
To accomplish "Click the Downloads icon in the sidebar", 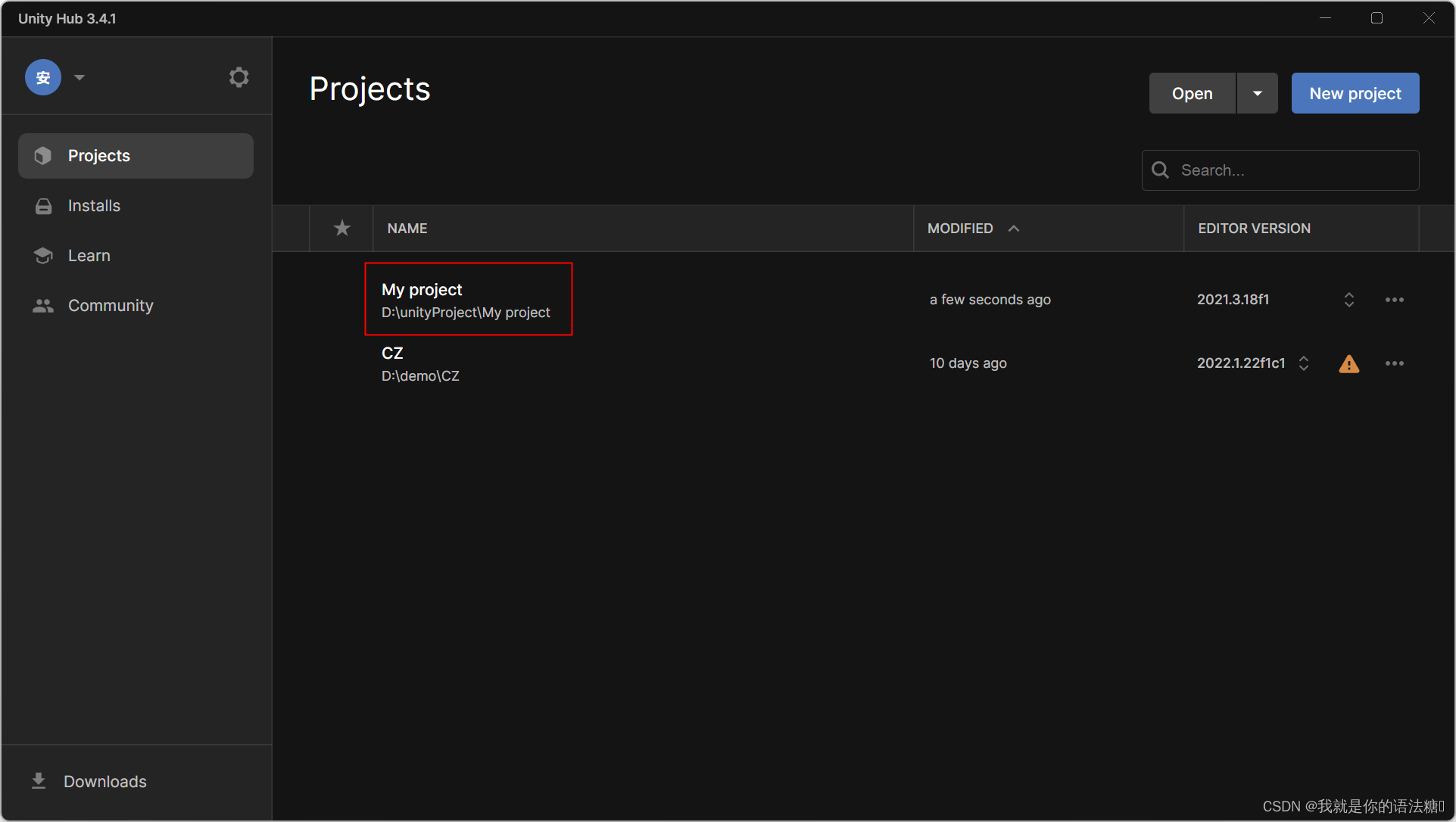I will click(39, 780).
